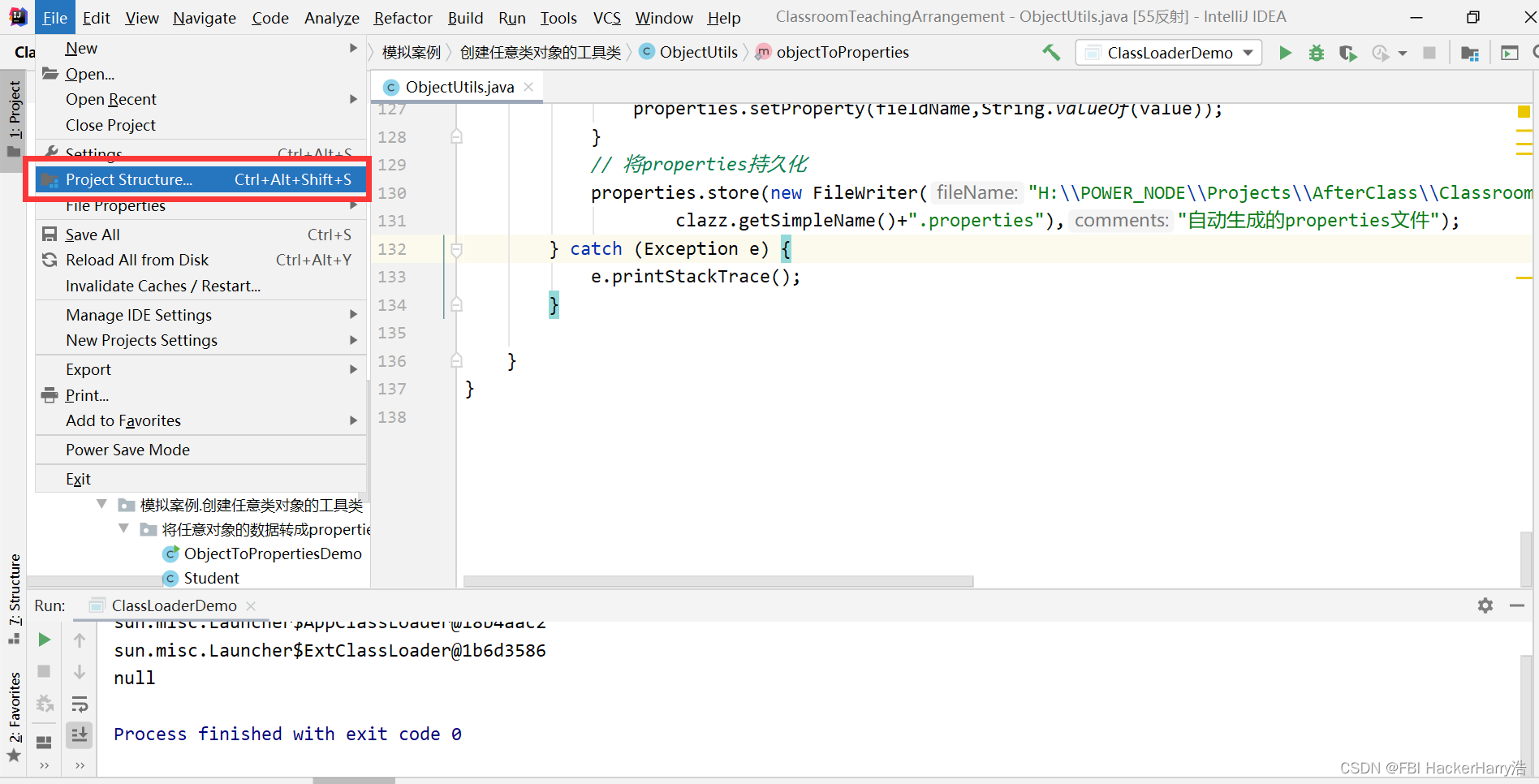Click the Stop icon in Run panel
Viewport: 1539px width, 784px height.
coord(45,671)
